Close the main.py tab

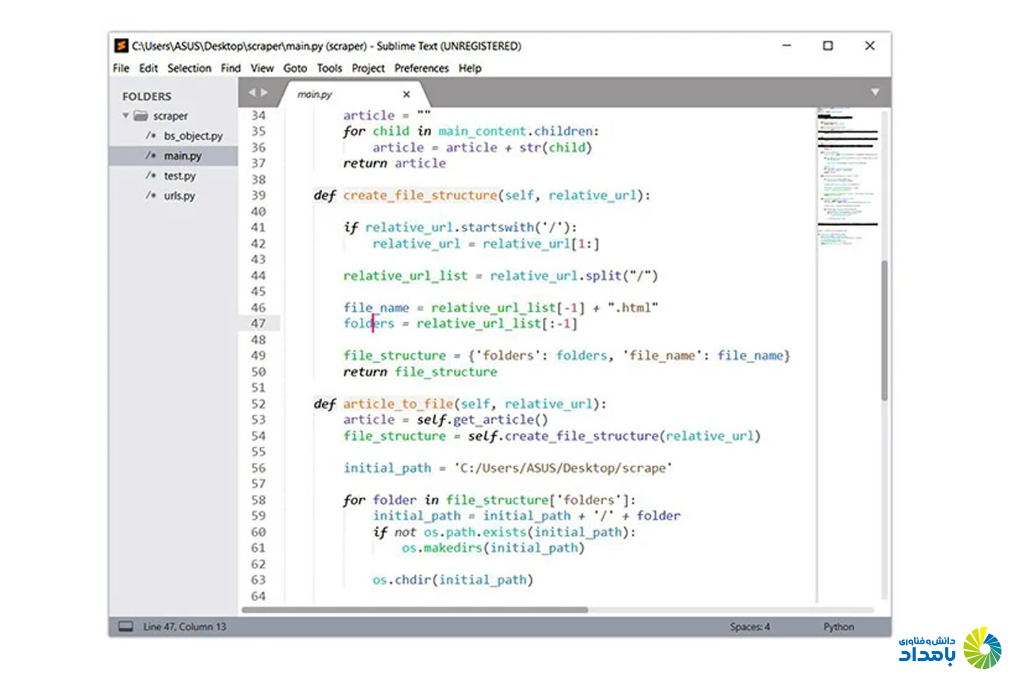(x=406, y=95)
